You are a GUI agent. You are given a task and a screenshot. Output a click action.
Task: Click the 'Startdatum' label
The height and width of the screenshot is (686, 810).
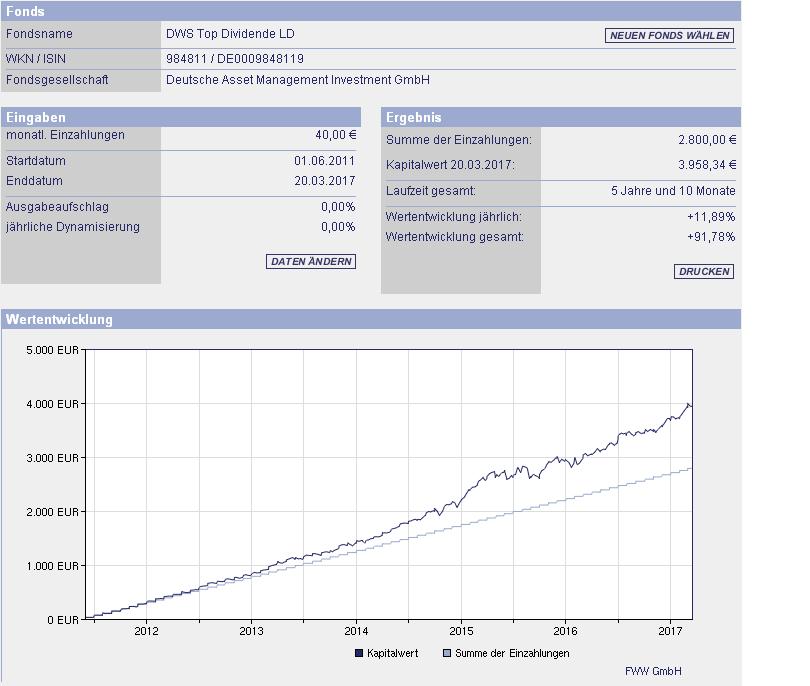tap(36, 161)
